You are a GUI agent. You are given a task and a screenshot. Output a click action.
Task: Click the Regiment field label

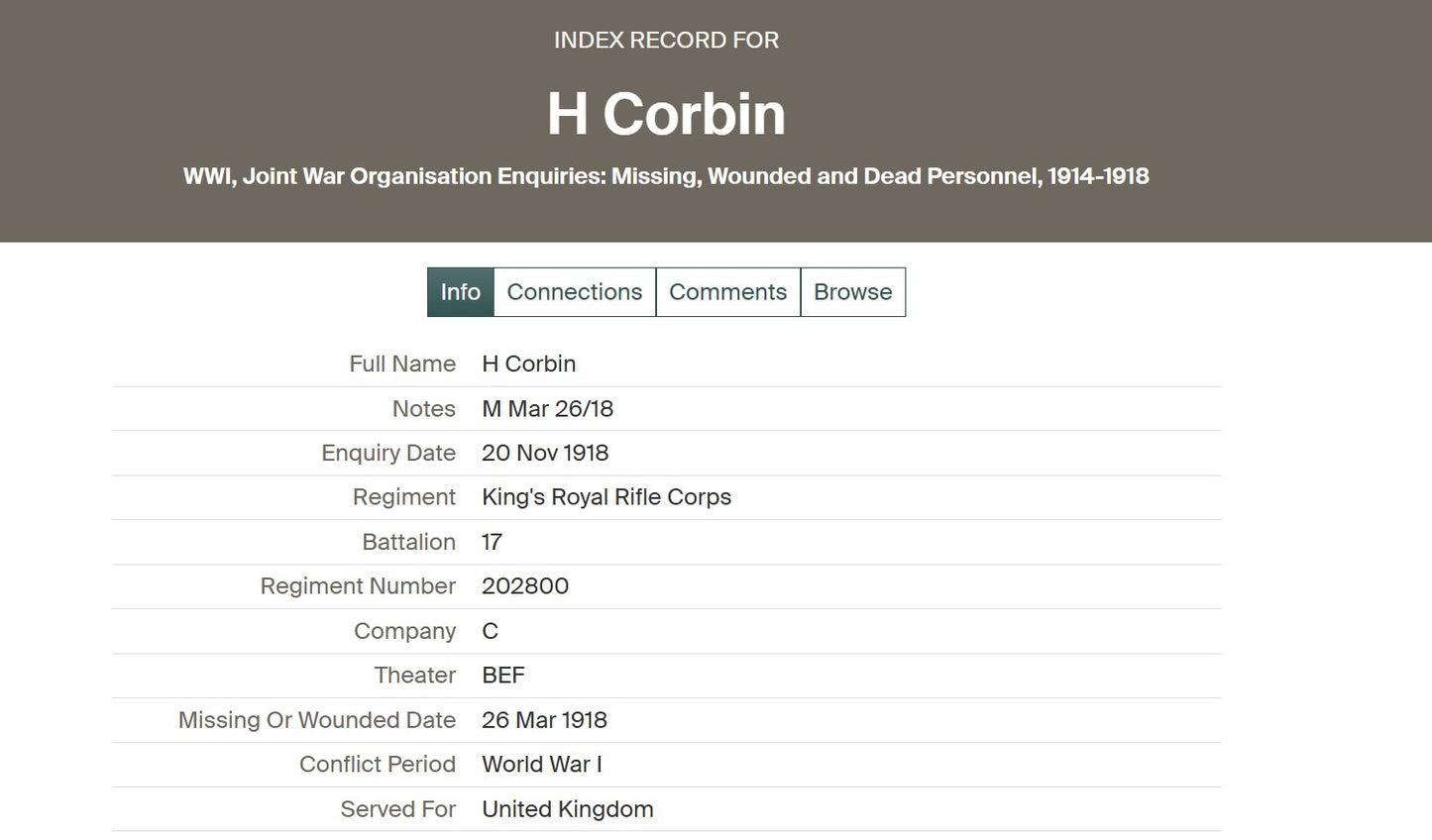[404, 497]
